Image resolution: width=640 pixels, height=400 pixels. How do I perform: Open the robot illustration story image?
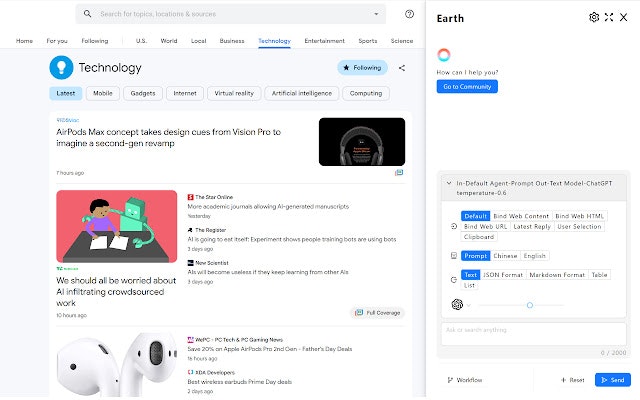(117, 226)
